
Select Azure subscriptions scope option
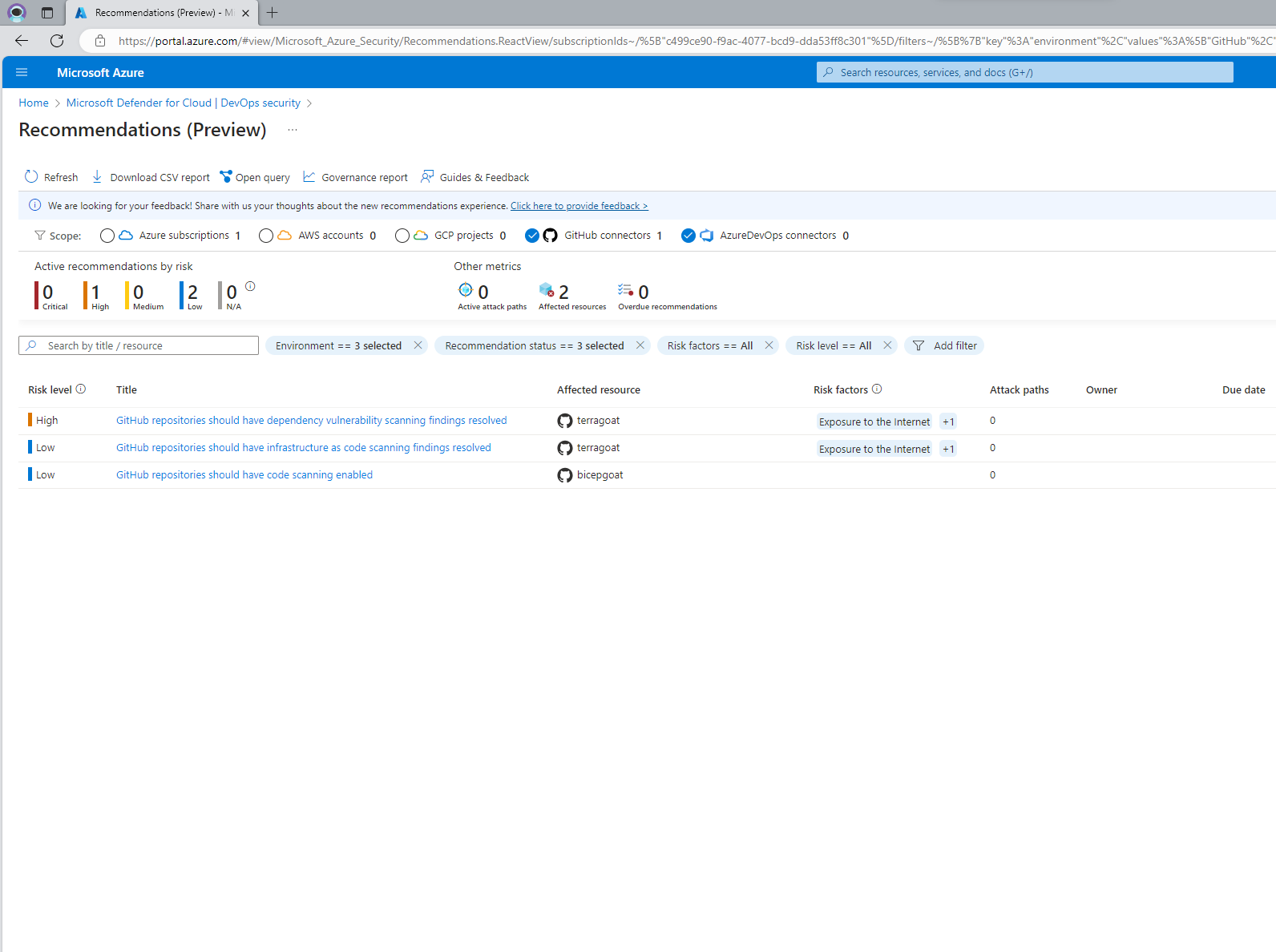107,236
